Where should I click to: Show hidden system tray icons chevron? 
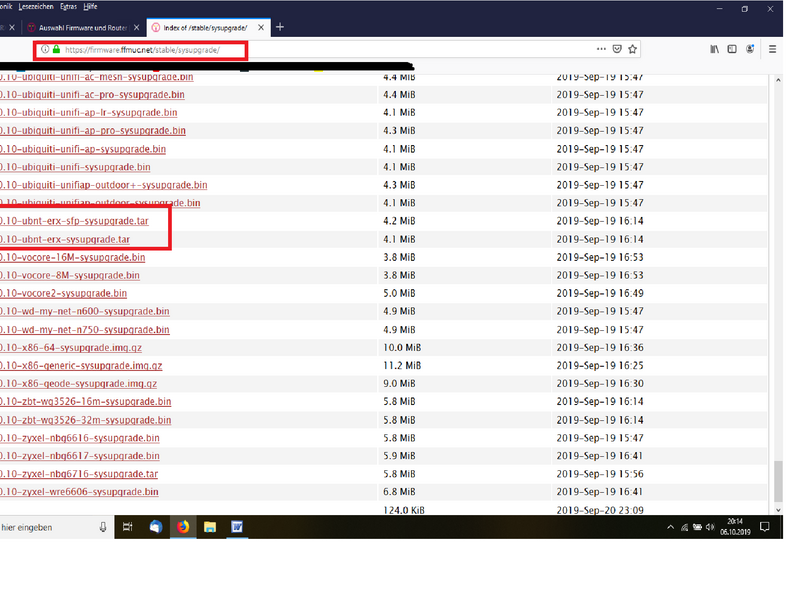pyautogui.click(x=670, y=527)
